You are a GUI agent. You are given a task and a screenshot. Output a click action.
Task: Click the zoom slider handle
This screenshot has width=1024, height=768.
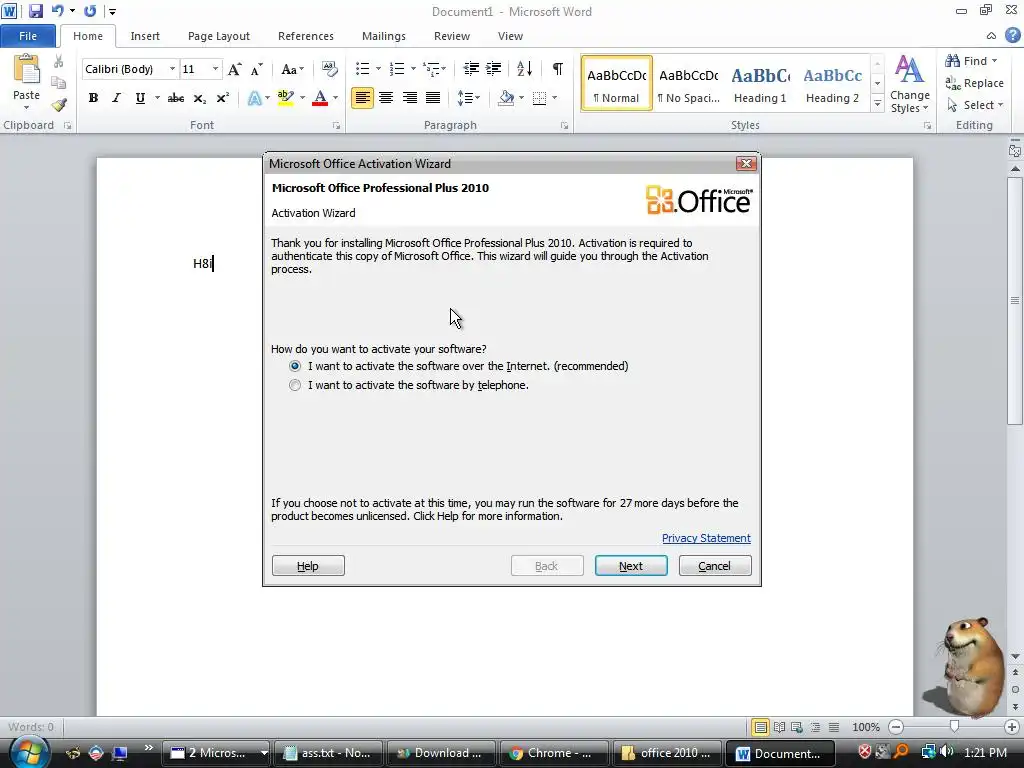pyautogui.click(x=954, y=727)
